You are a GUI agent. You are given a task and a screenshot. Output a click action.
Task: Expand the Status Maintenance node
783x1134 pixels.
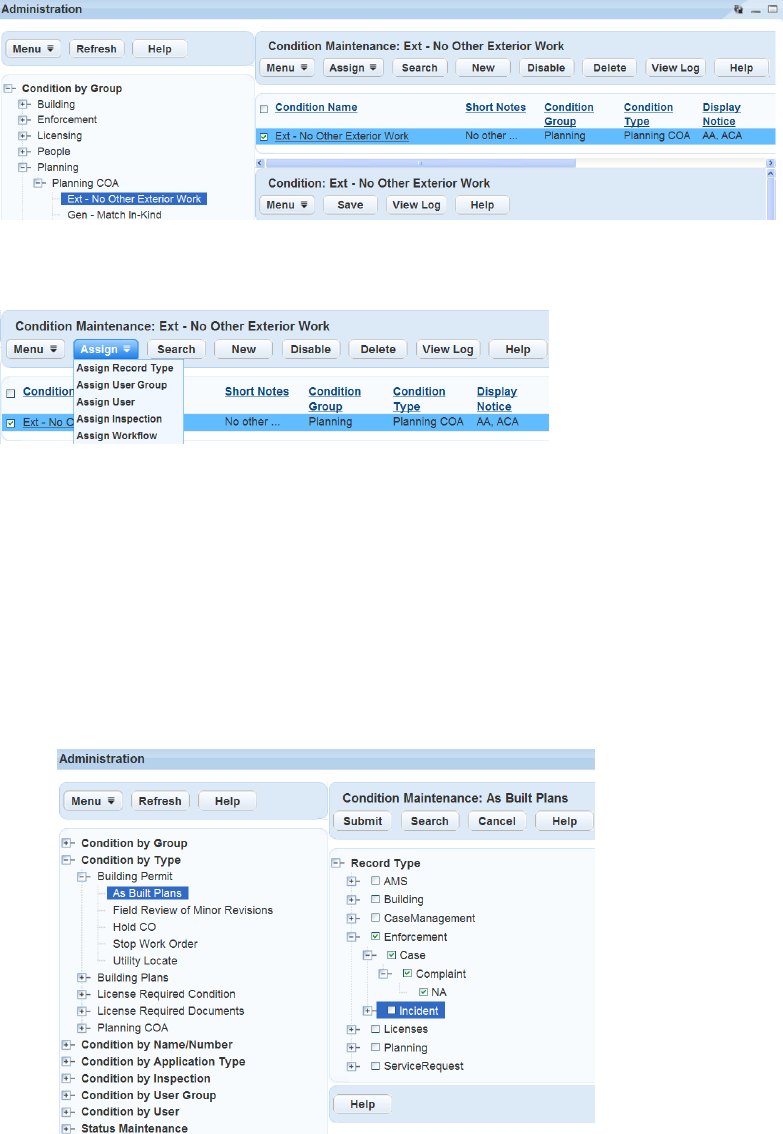pos(67,1128)
